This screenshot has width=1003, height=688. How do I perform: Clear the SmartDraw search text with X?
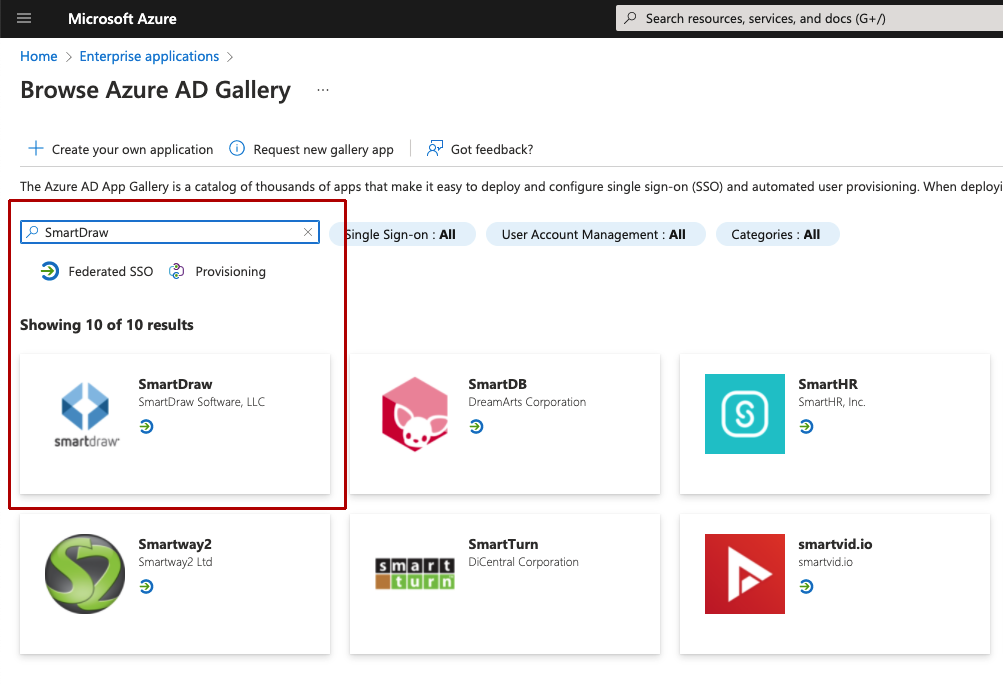point(308,233)
